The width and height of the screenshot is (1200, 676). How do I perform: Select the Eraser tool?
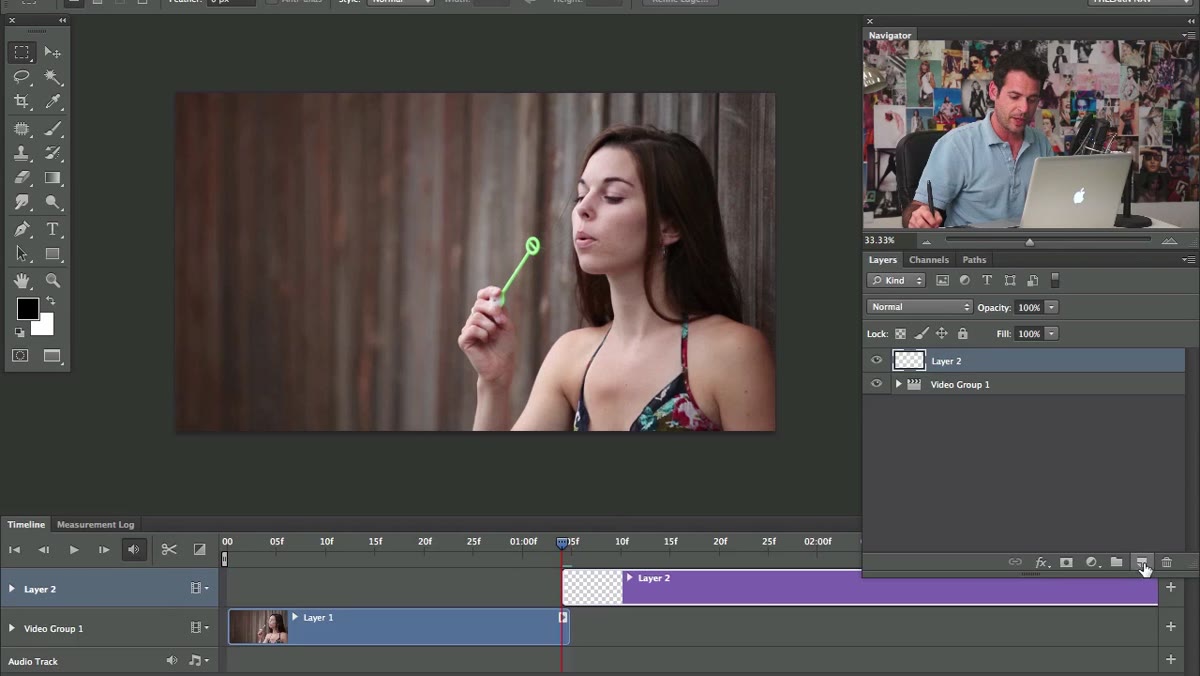[21, 178]
